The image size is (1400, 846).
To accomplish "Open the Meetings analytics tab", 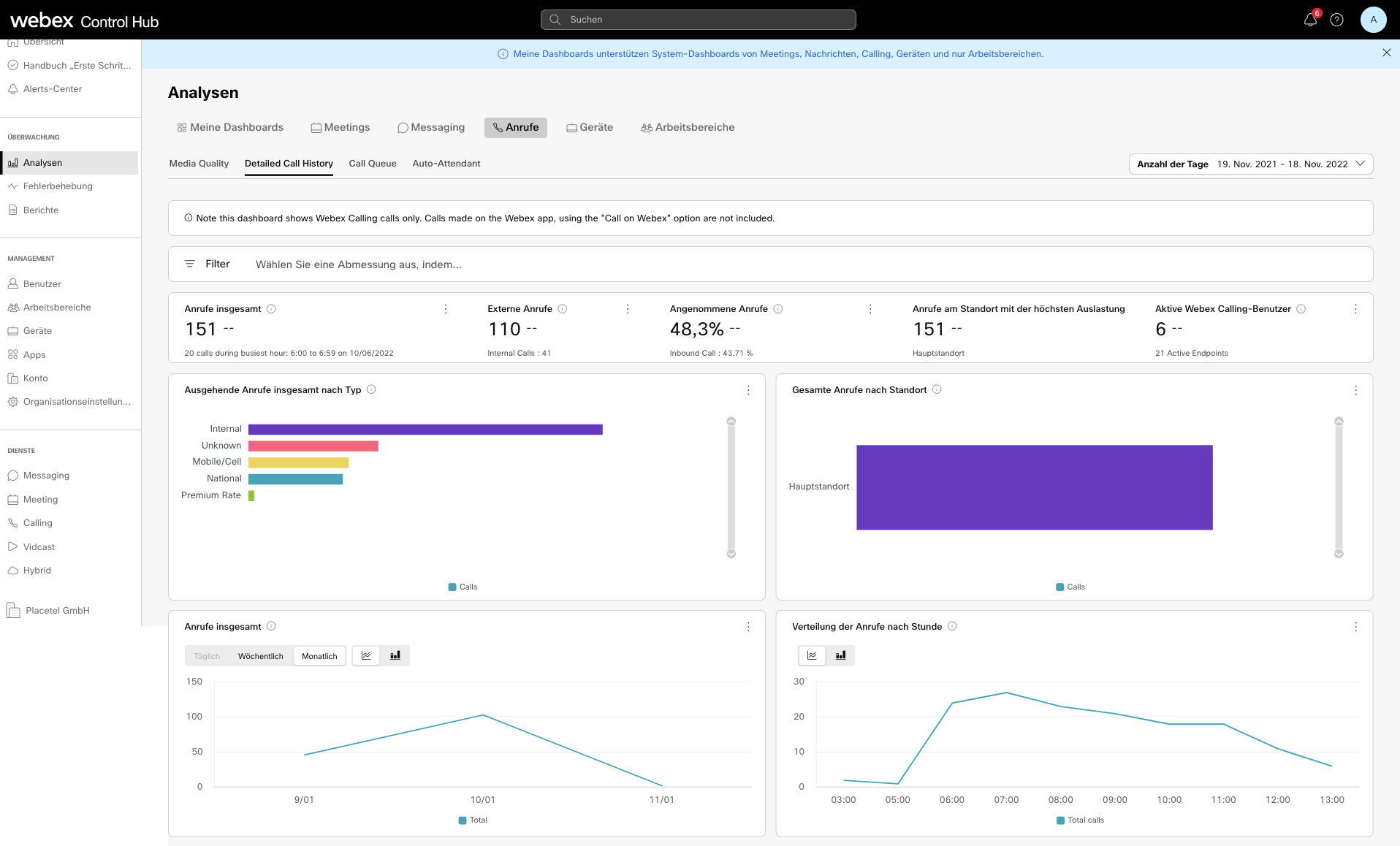I will tap(341, 127).
